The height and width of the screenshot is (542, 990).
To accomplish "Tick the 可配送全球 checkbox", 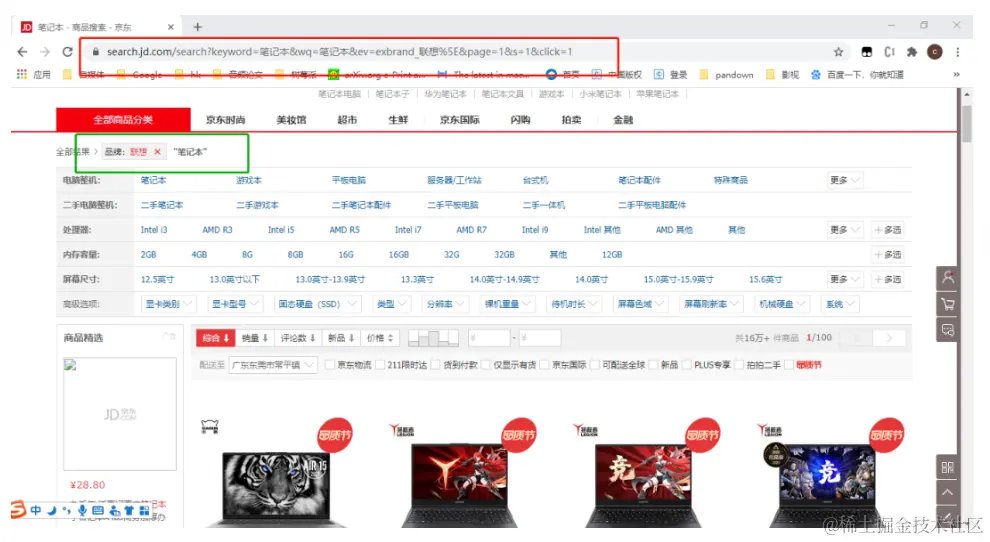I will pos(595,365).
